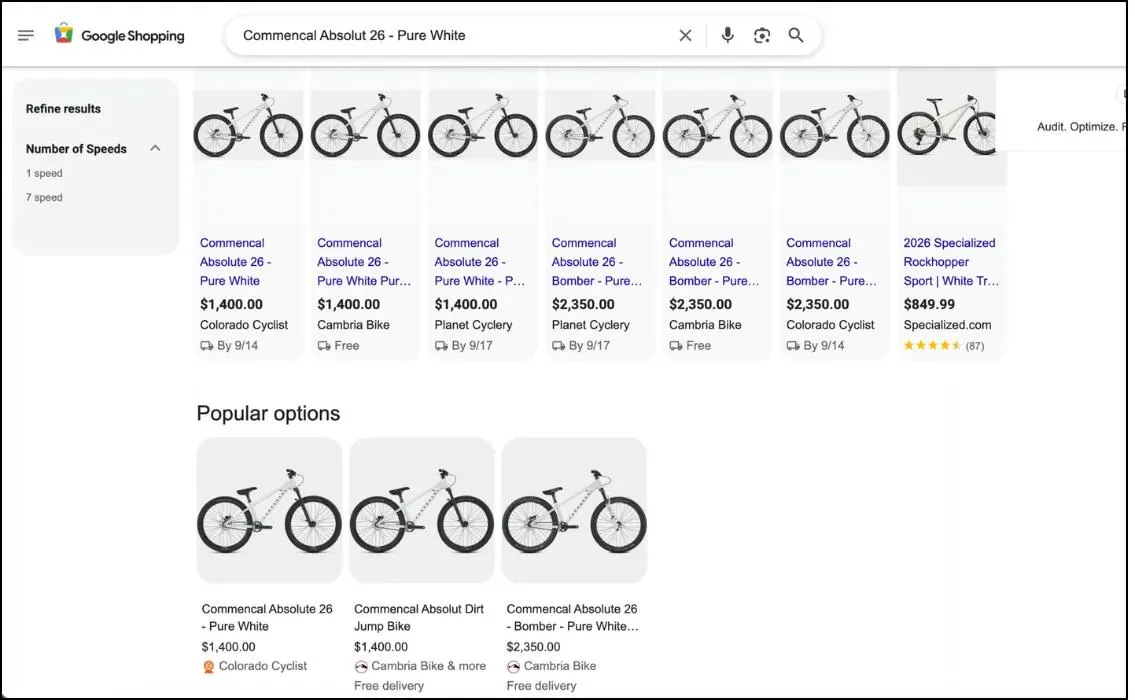Image resolution: width=1135 pixels, height=700 pixels.
Task: Click Cambria Bike & more store icon
Action: [x=361, y=667]
